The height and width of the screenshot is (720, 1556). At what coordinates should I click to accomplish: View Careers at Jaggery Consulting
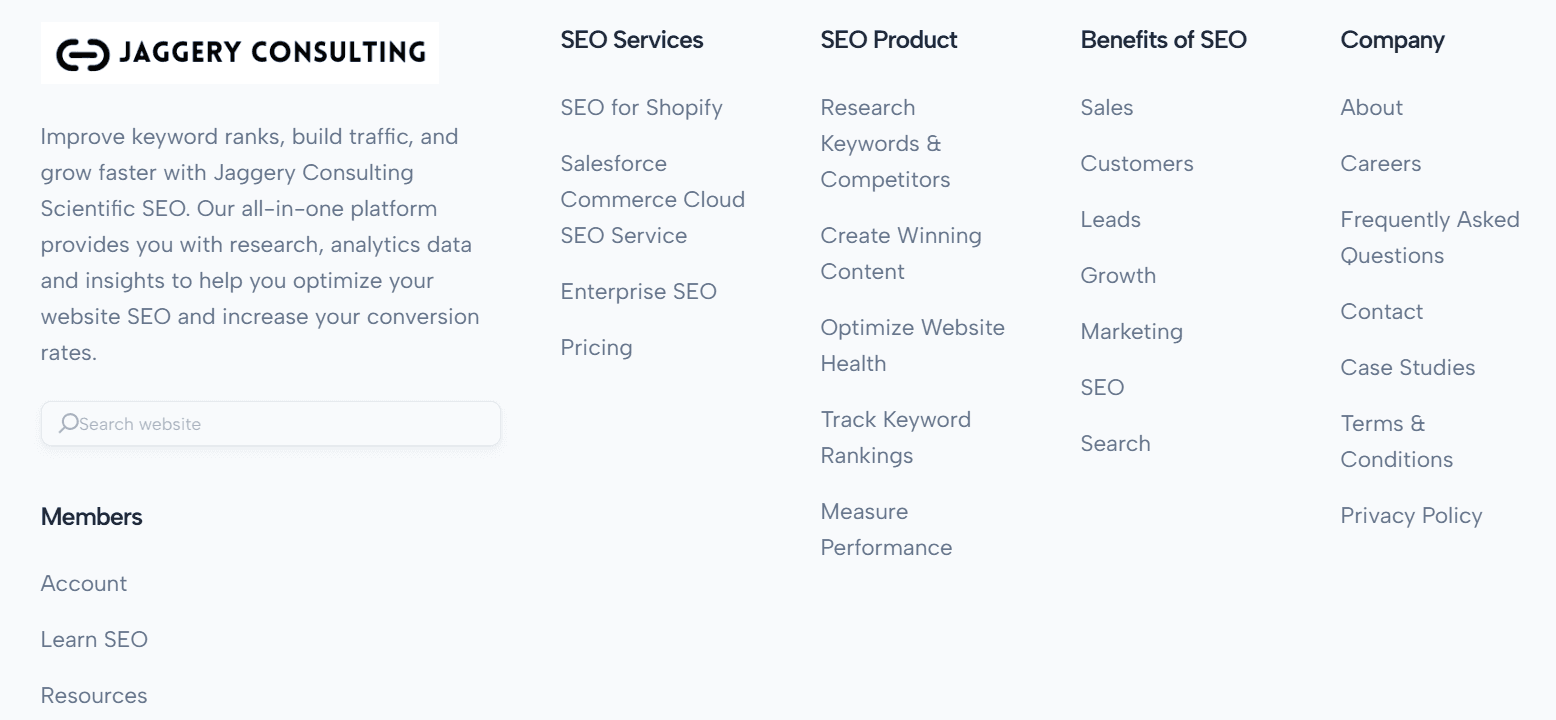click(1380, 163)
